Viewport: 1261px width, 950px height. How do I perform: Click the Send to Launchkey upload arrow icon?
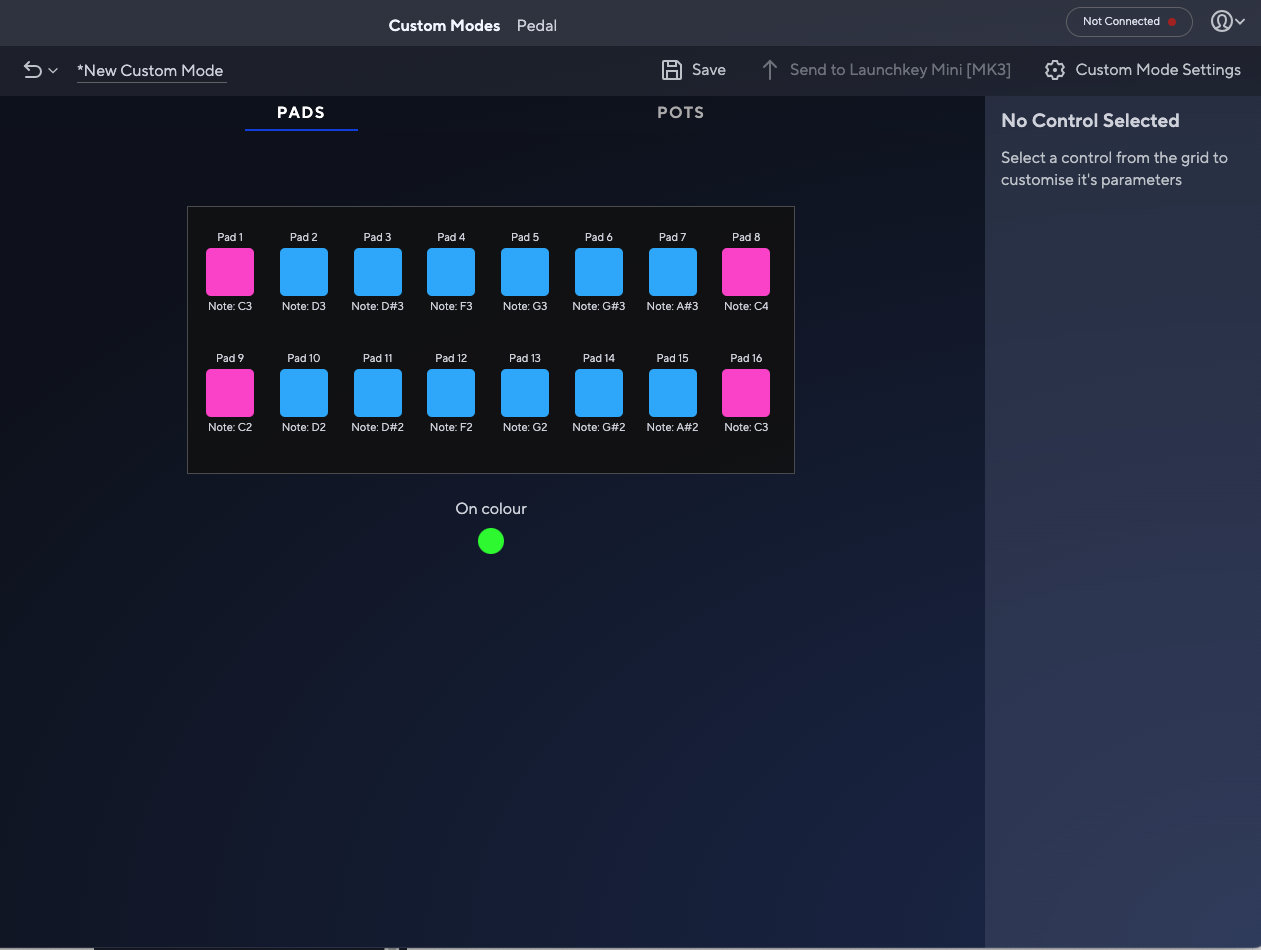point(769,70)
